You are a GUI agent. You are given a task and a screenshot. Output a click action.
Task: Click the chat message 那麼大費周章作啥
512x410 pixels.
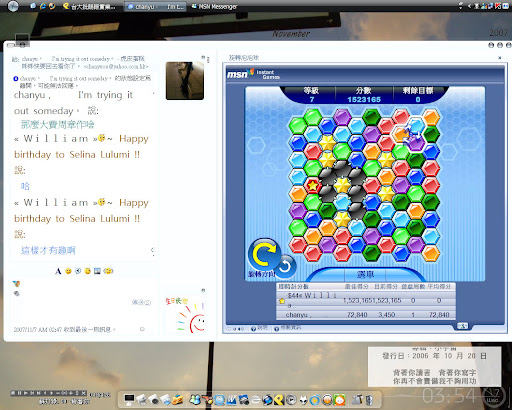(x=58, y=124)
